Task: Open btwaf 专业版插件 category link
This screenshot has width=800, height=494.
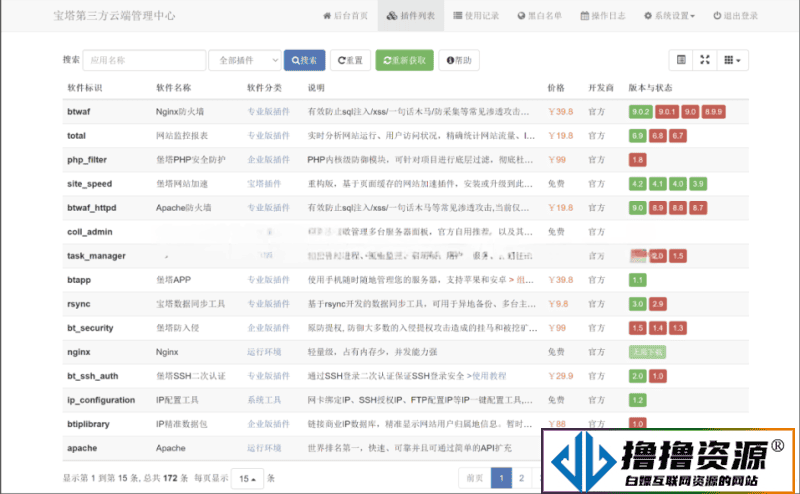Action: click(268, 112)
